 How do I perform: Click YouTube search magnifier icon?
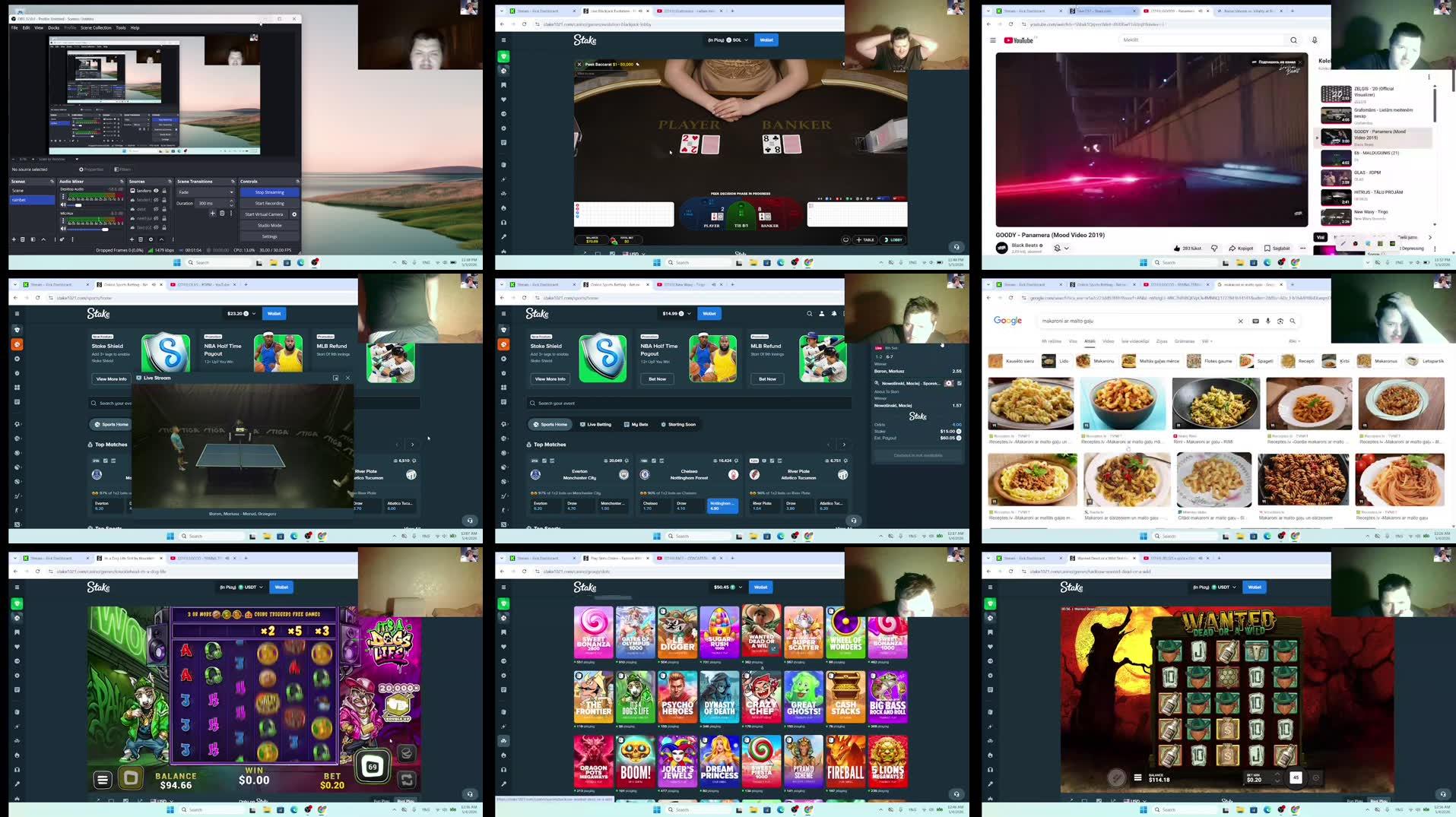click(x=1293, y=40)
